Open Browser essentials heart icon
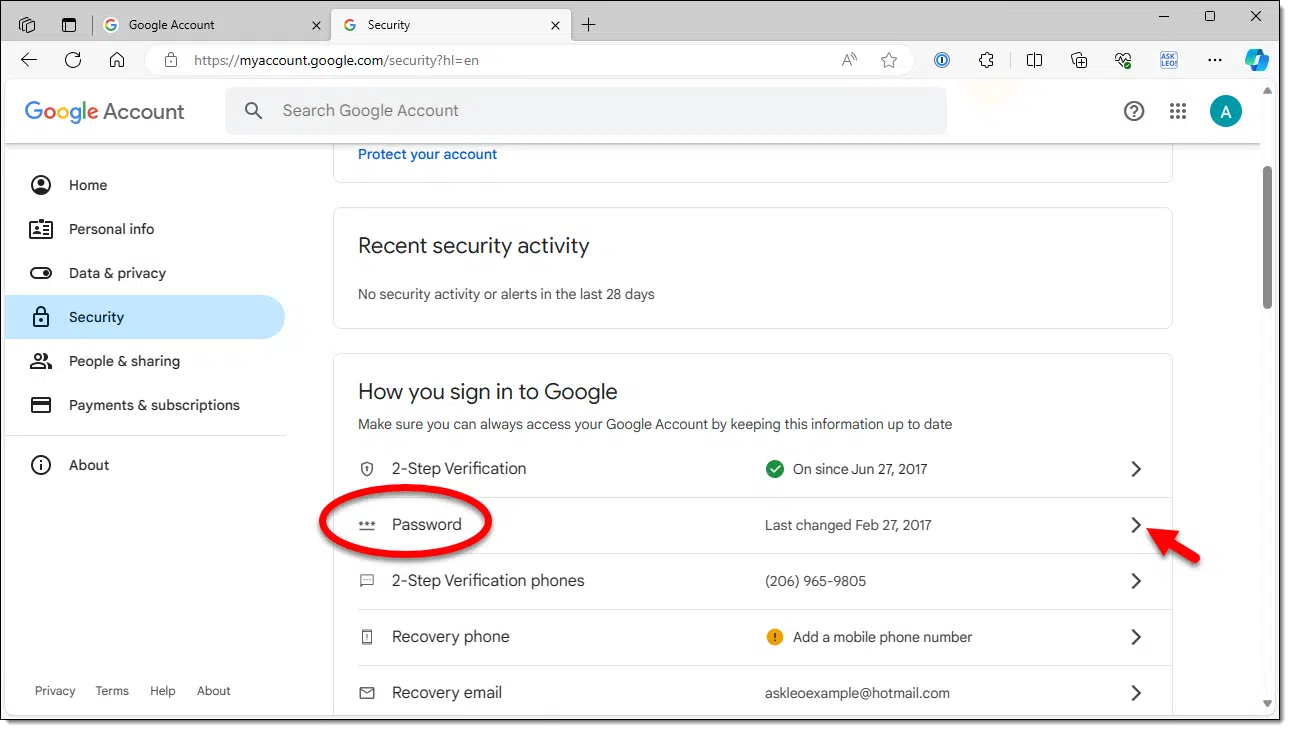This screenshot has width=1290, height=730. (x=1124, y=60)
